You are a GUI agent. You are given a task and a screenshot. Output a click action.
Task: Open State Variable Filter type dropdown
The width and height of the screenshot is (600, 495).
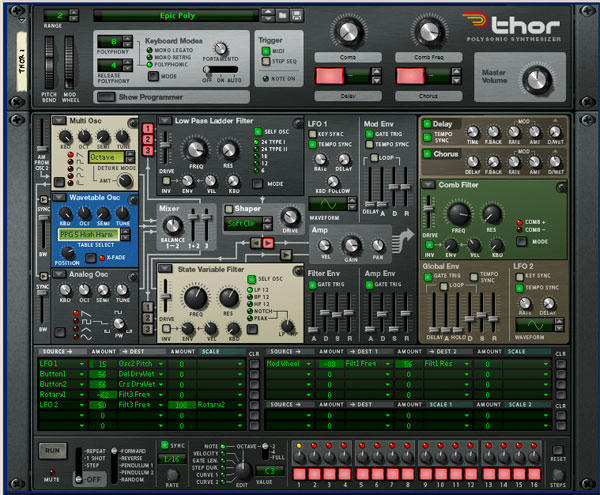165,269
